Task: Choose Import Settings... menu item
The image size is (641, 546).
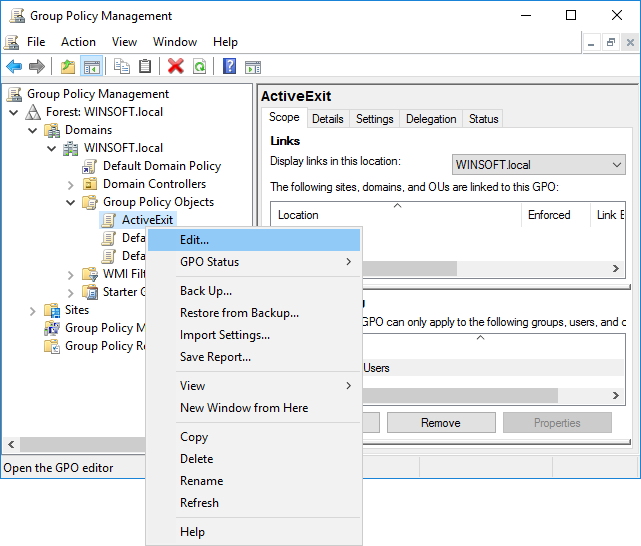Action: tap(253, 335)
